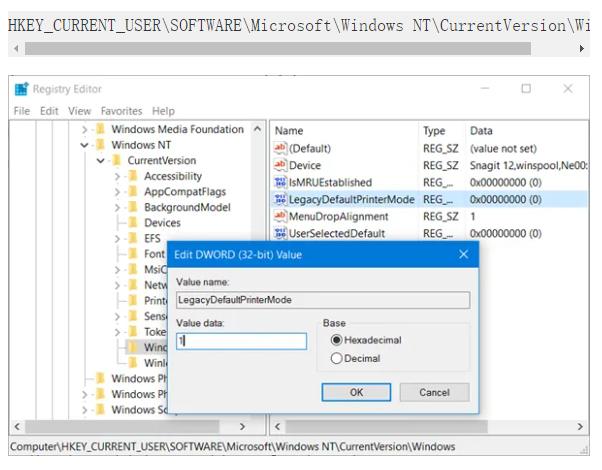Expand the Windows Media Foundation key
Image resolution: width=602 pixels, height=470 pixels.
[84, 129]
